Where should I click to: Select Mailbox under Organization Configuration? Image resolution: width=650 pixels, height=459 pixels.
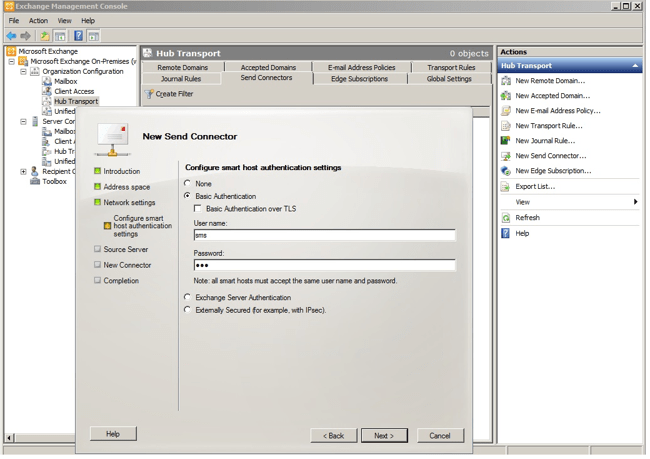click(x=66, y=82)
